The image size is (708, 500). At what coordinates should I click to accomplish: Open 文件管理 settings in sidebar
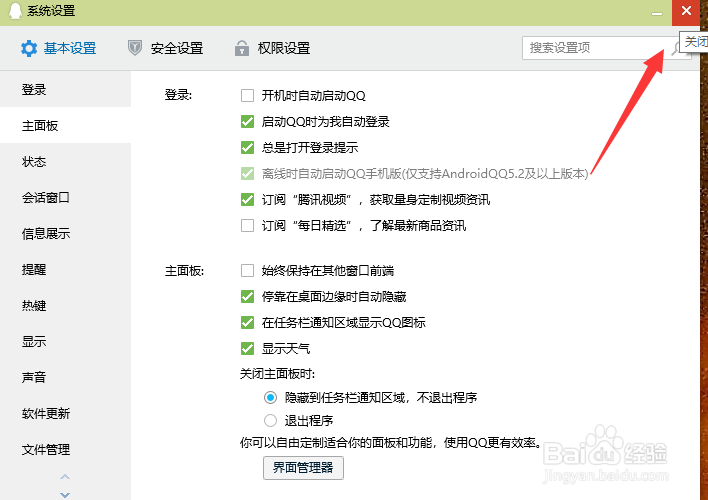pyautogui.click(x=65, y=449)
